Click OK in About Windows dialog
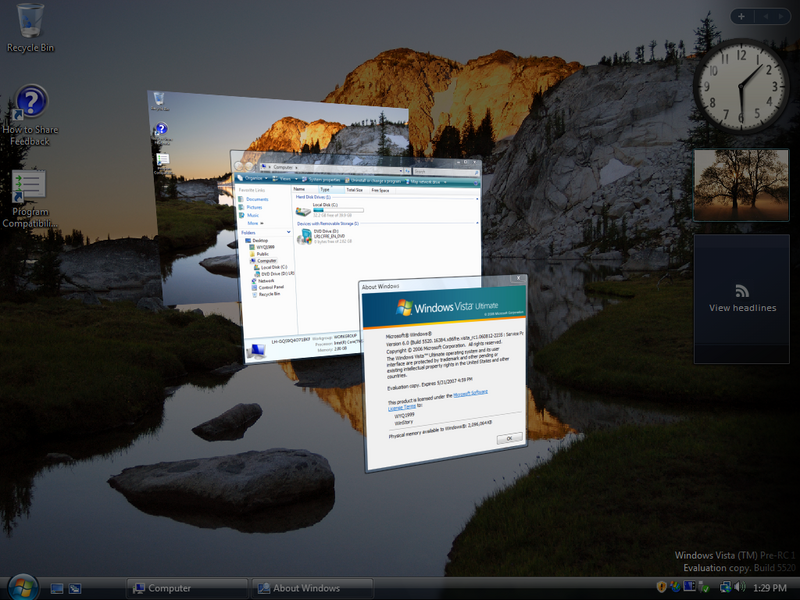 click(509, 438)
